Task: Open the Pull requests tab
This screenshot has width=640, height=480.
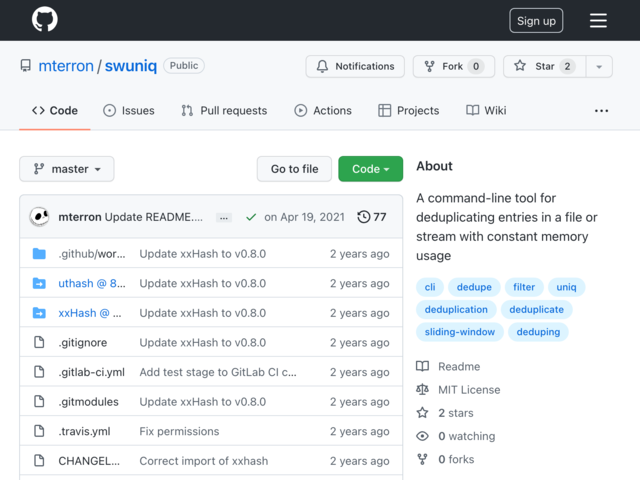Action: [224, 111]
